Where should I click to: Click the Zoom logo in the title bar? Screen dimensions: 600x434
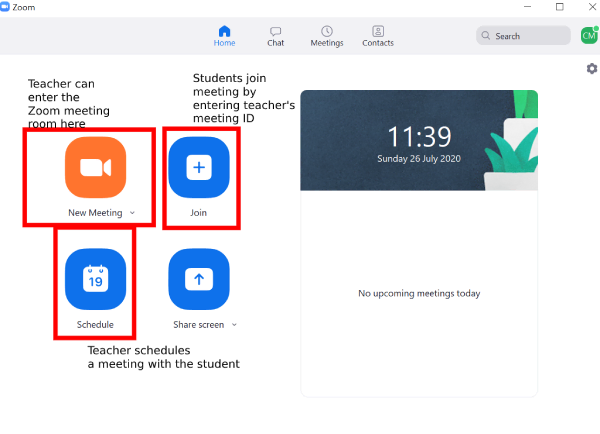(x=5, y=7)
